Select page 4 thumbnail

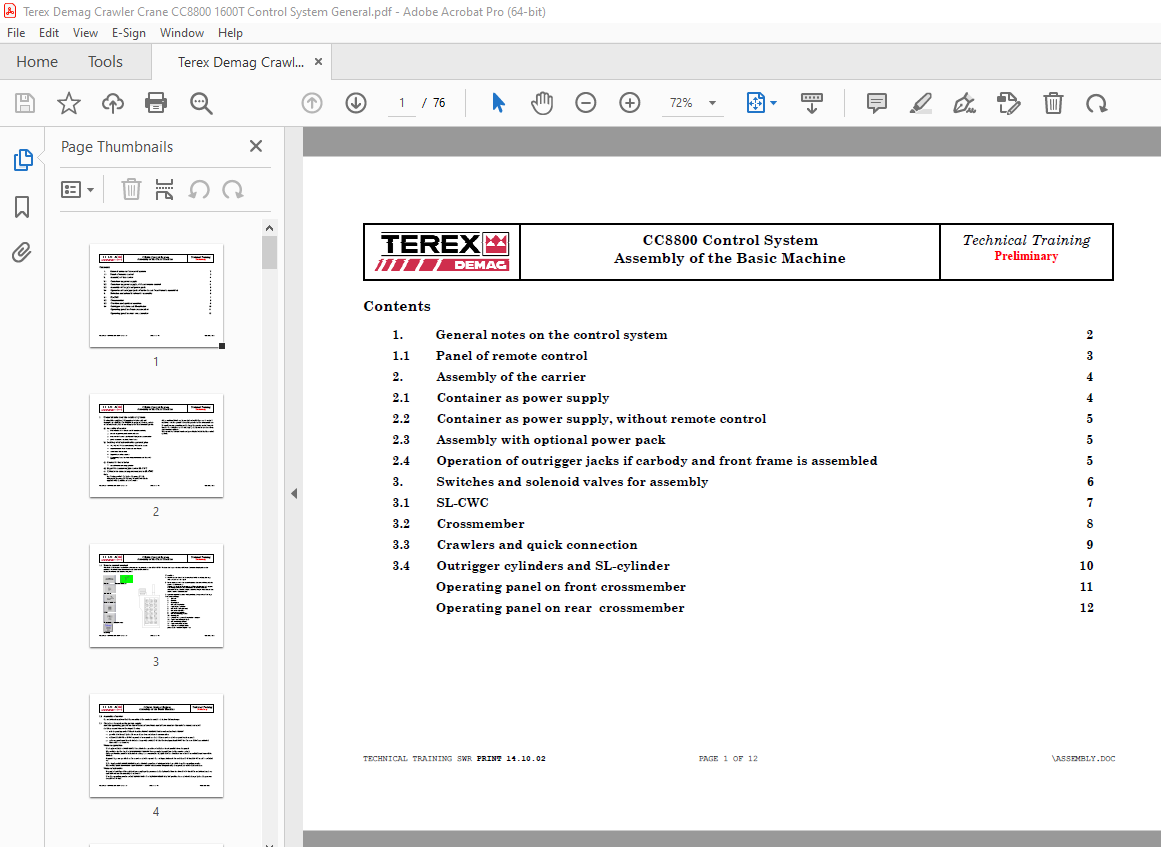[156, 746]
